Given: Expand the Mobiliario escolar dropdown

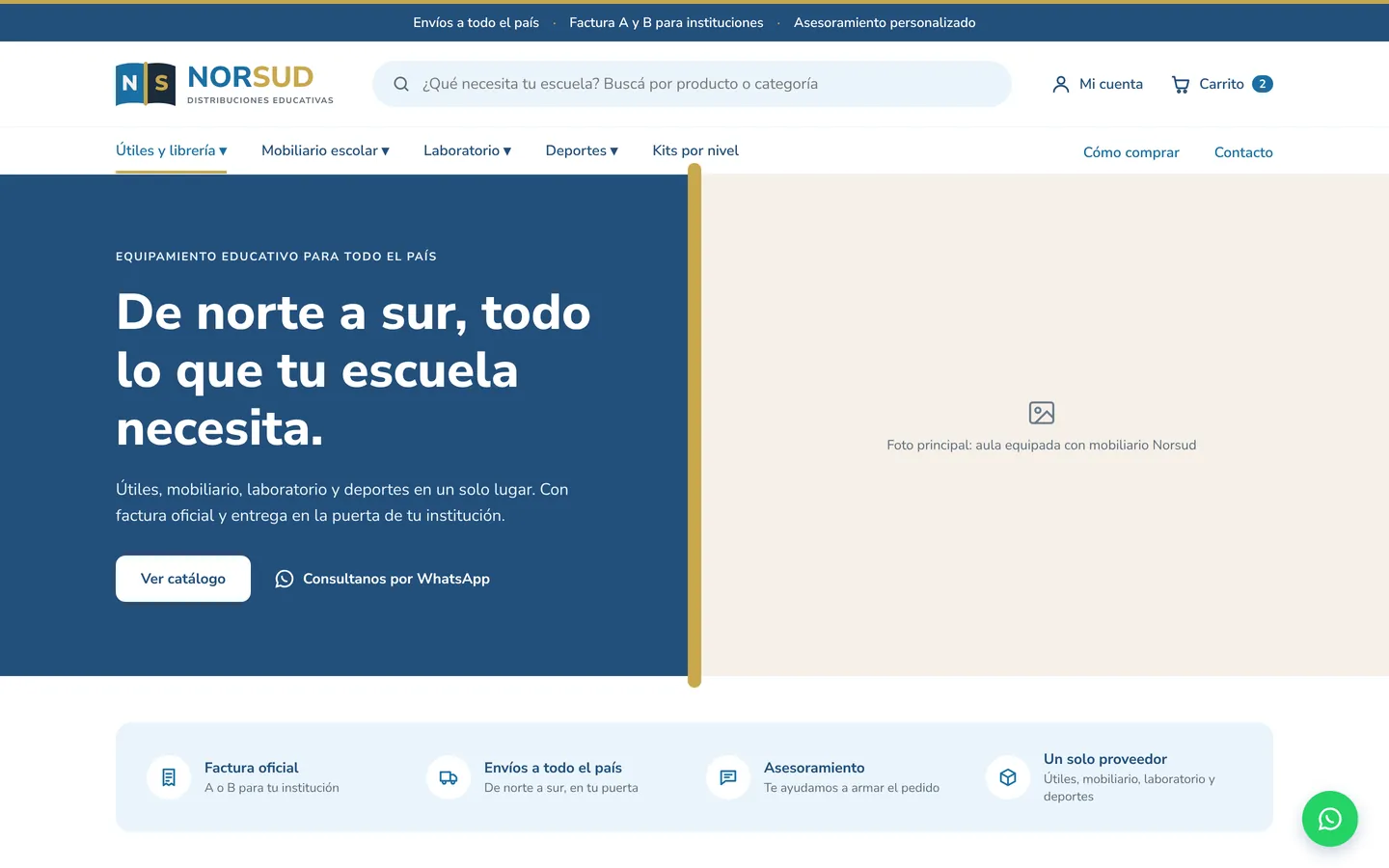Looking at the screenshot, I should click(x=325, y=150).
